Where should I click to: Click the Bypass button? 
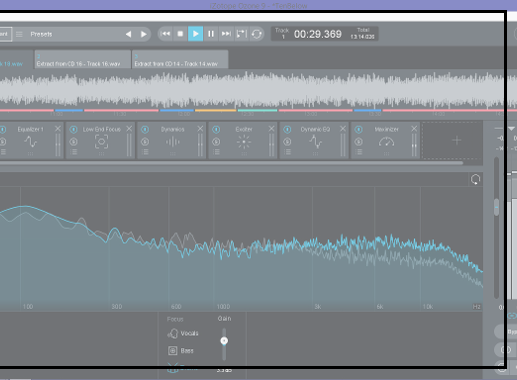tap(506, 332)
